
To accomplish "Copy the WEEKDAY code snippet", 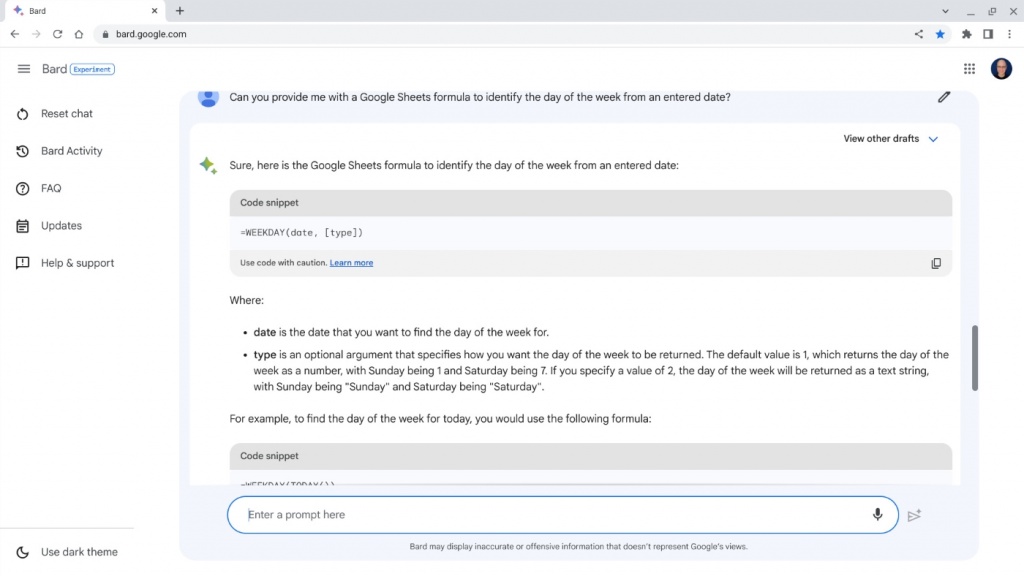I will pos(936,263).
